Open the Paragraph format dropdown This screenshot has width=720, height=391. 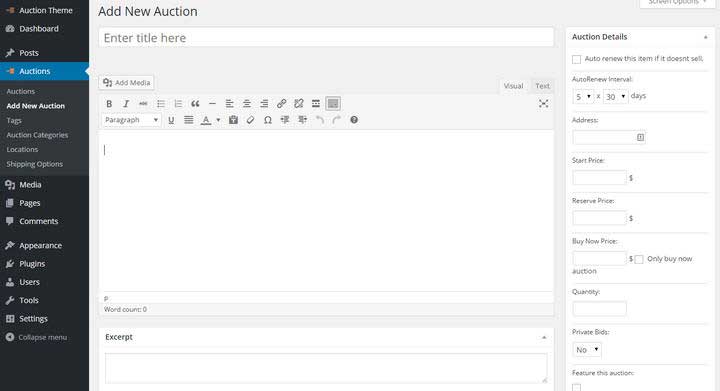[x=131, y=120]
